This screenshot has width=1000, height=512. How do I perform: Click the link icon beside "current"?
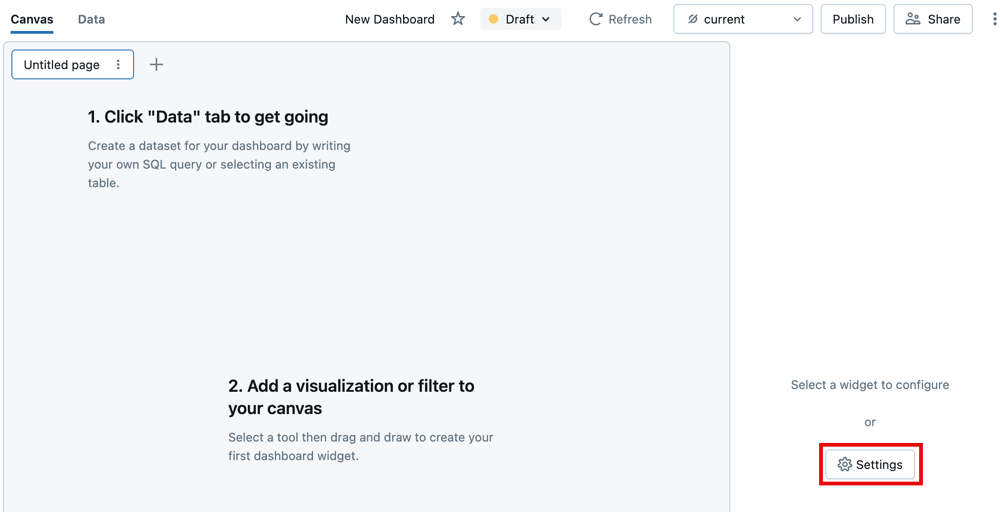click(x=693, y=19)
